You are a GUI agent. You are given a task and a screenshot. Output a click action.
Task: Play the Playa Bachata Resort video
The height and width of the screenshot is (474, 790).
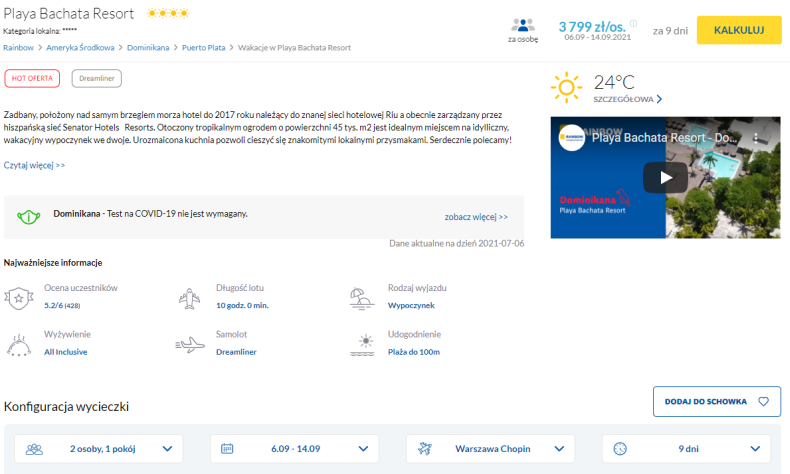665,177
